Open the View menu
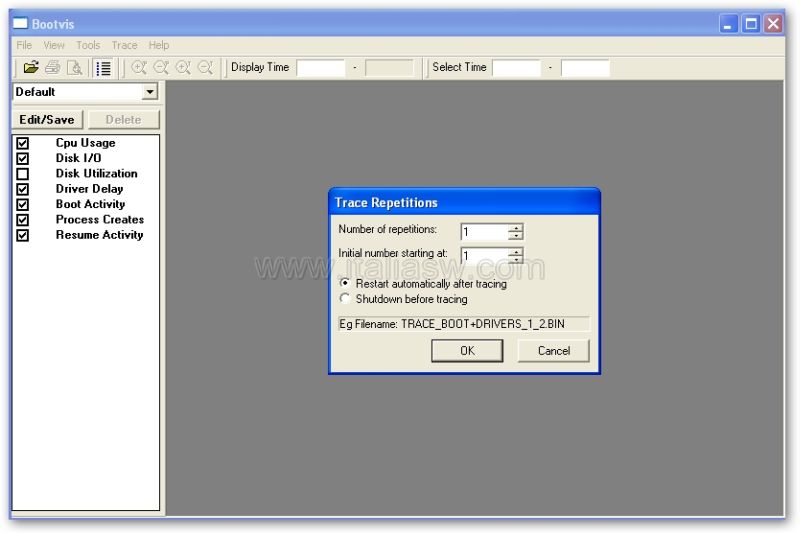Image resolution: width=800 pixels, height=533 pixels. click(54, 45)
